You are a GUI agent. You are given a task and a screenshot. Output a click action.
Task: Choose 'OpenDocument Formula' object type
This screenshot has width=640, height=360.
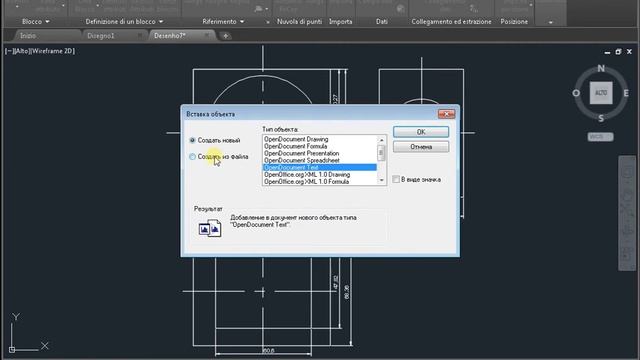(295, 146)
